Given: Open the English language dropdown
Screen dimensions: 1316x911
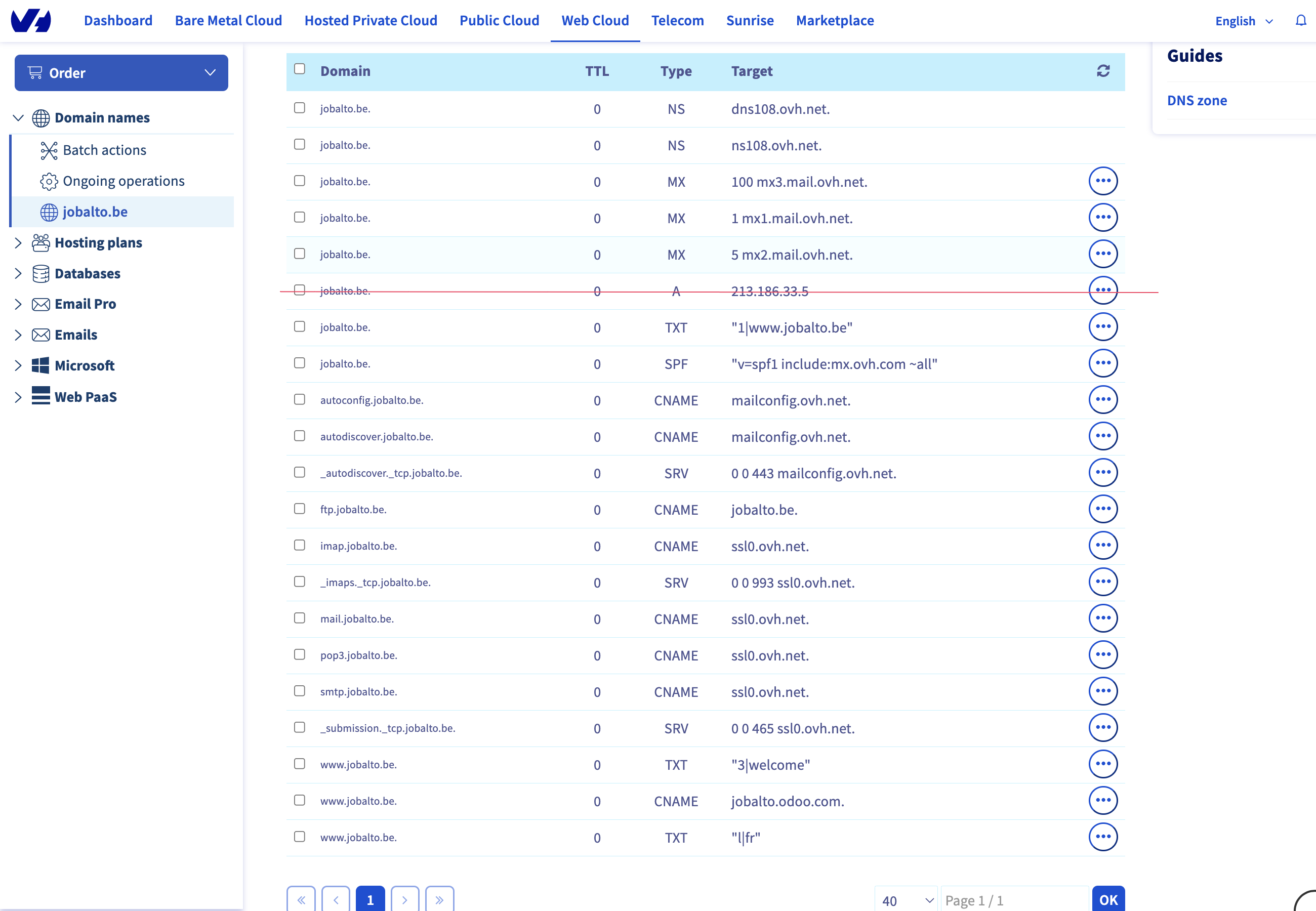Looking at the screenshot, I should pyautogui.click(x=1244, y=21).
